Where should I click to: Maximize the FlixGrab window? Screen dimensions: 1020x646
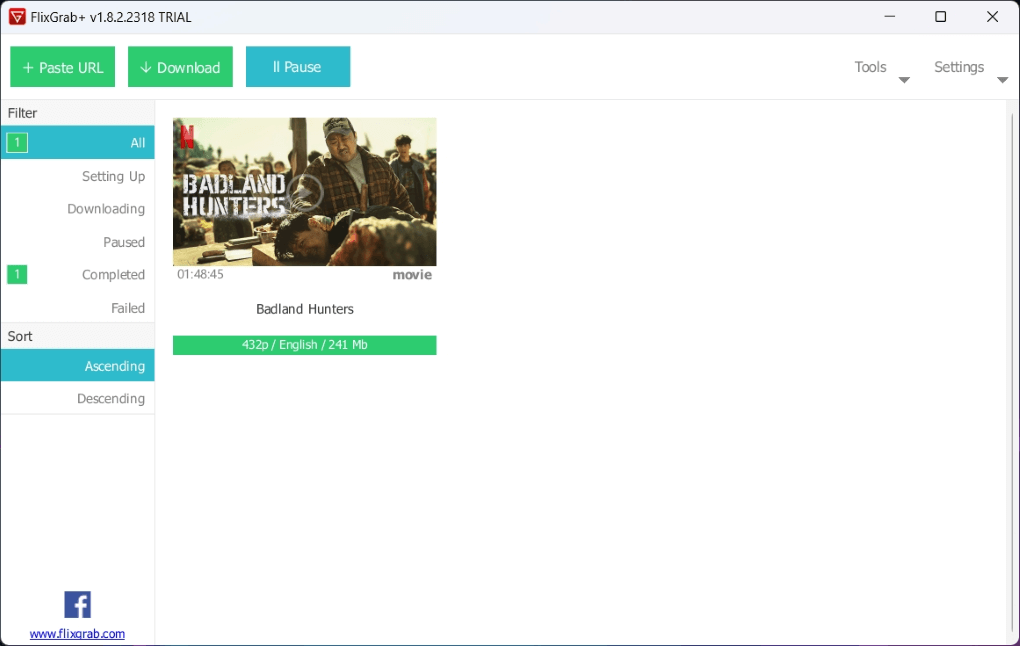pos(940,17)
